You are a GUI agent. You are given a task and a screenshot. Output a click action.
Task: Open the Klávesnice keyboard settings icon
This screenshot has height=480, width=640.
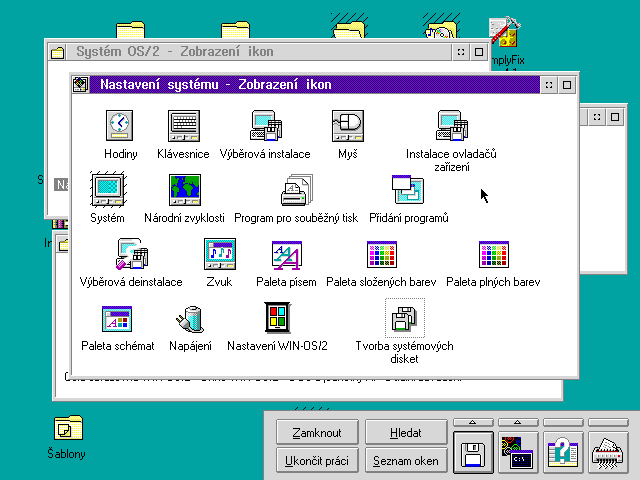pos(184,125)
